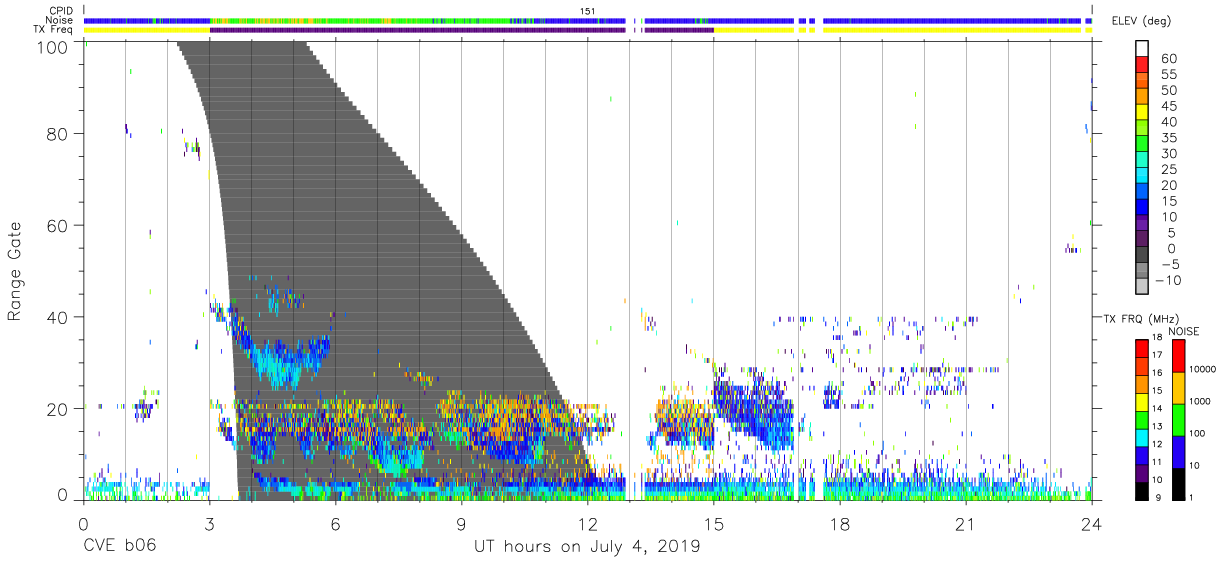Viewport: 1228px width, 567px height.
Task: Click the -5 label on elevation legend
Action: point(1169,265)
